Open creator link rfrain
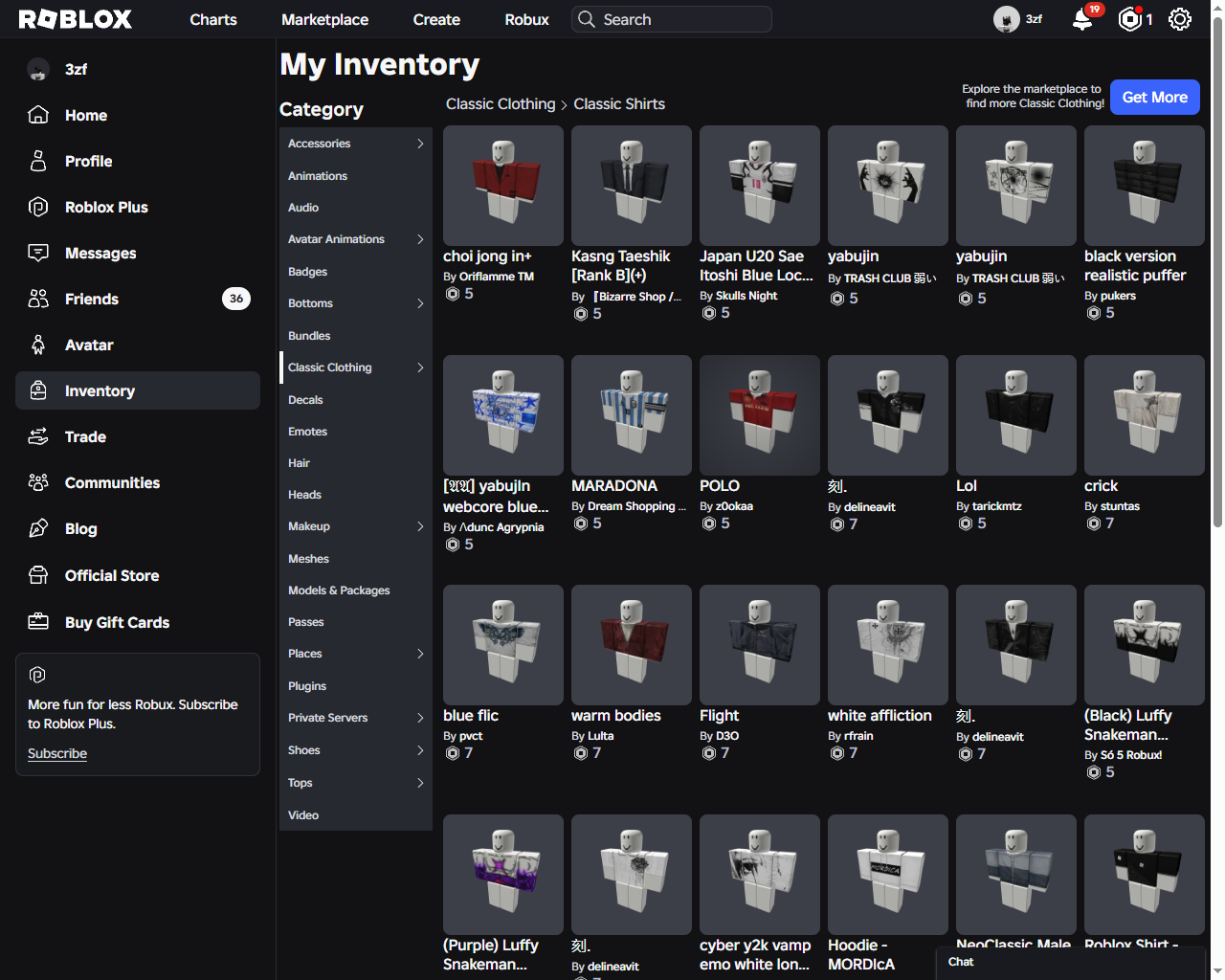Image resolution: width=1225 pixels, height=980 pixels. click(x=858, y=736)
